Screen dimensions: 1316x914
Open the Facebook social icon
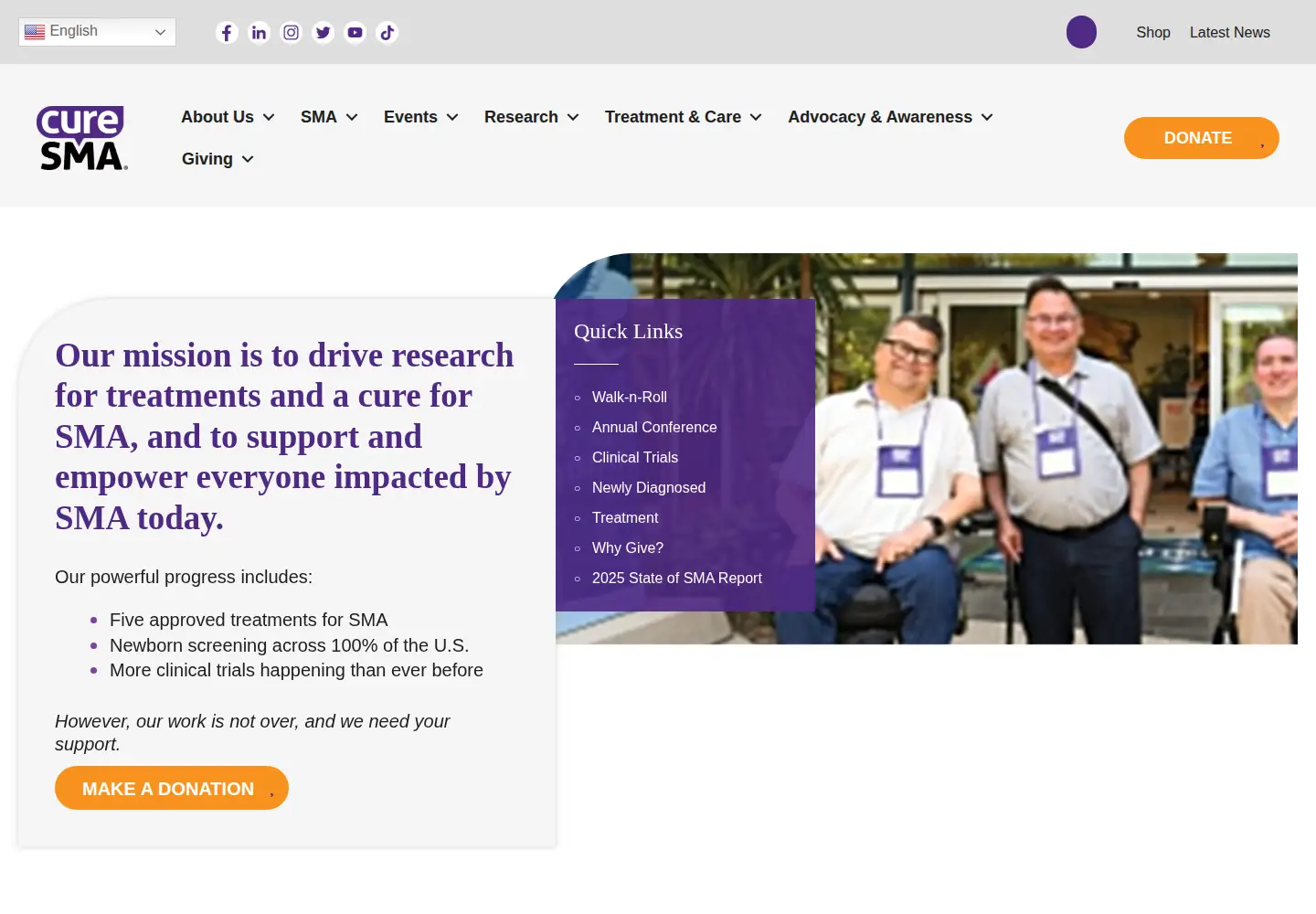(227, 33)
